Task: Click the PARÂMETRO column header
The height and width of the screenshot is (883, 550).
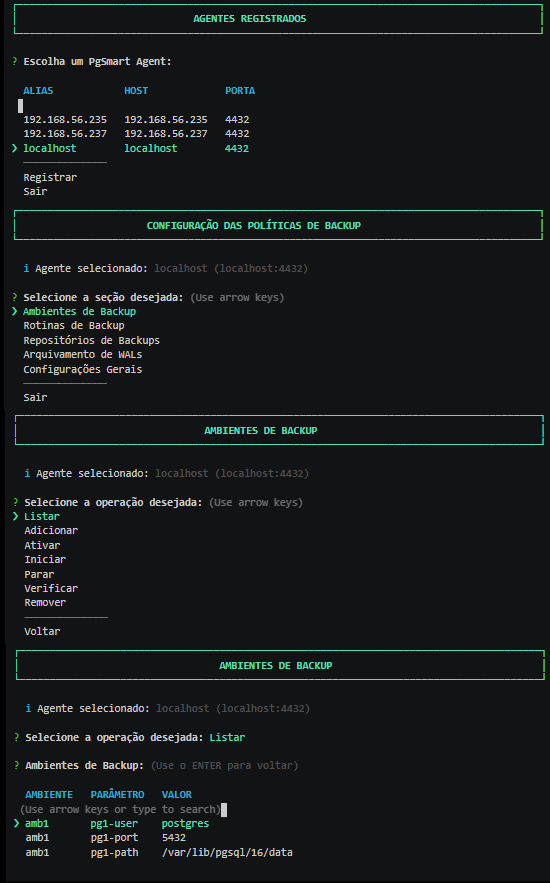Action: coord(117,795)
